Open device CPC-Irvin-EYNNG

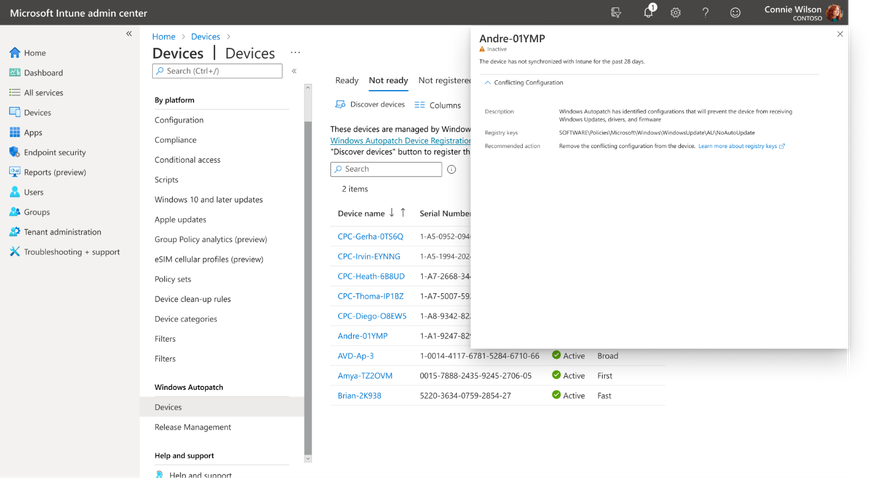coord(368,256)
